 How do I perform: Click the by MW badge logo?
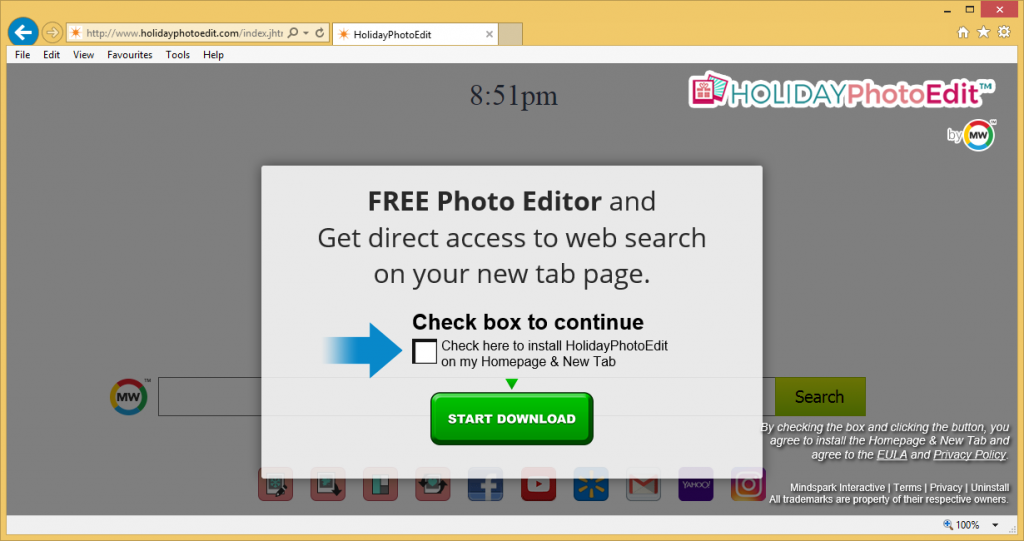click(971, 135)
